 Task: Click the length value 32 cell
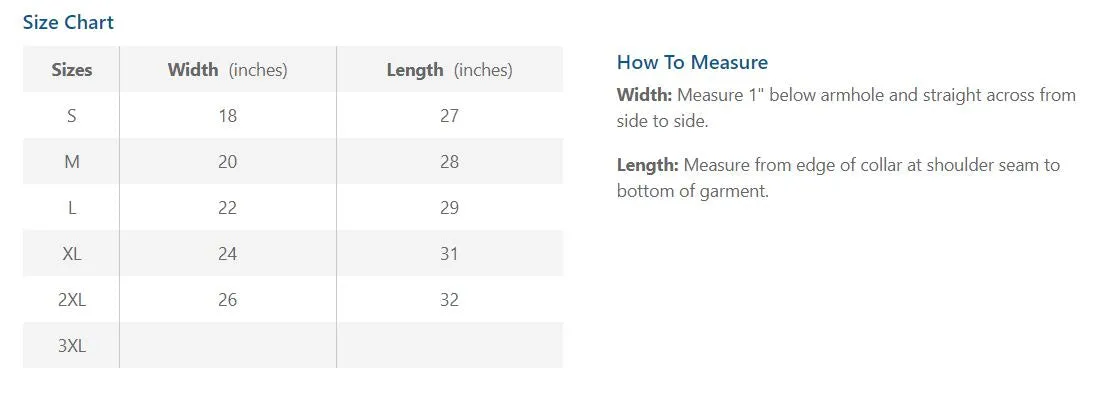point(449,300)
